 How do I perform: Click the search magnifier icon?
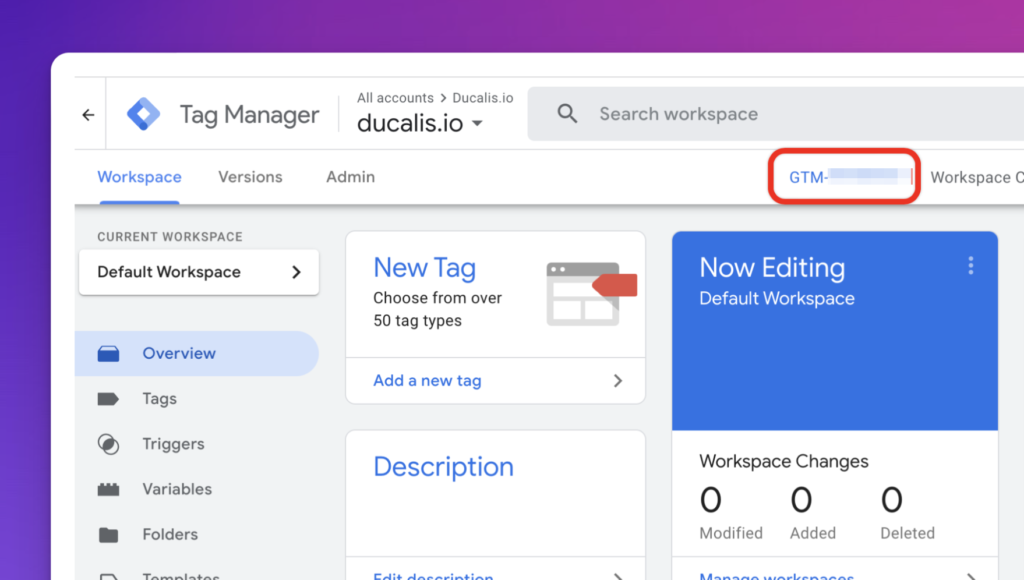point(567,114)
